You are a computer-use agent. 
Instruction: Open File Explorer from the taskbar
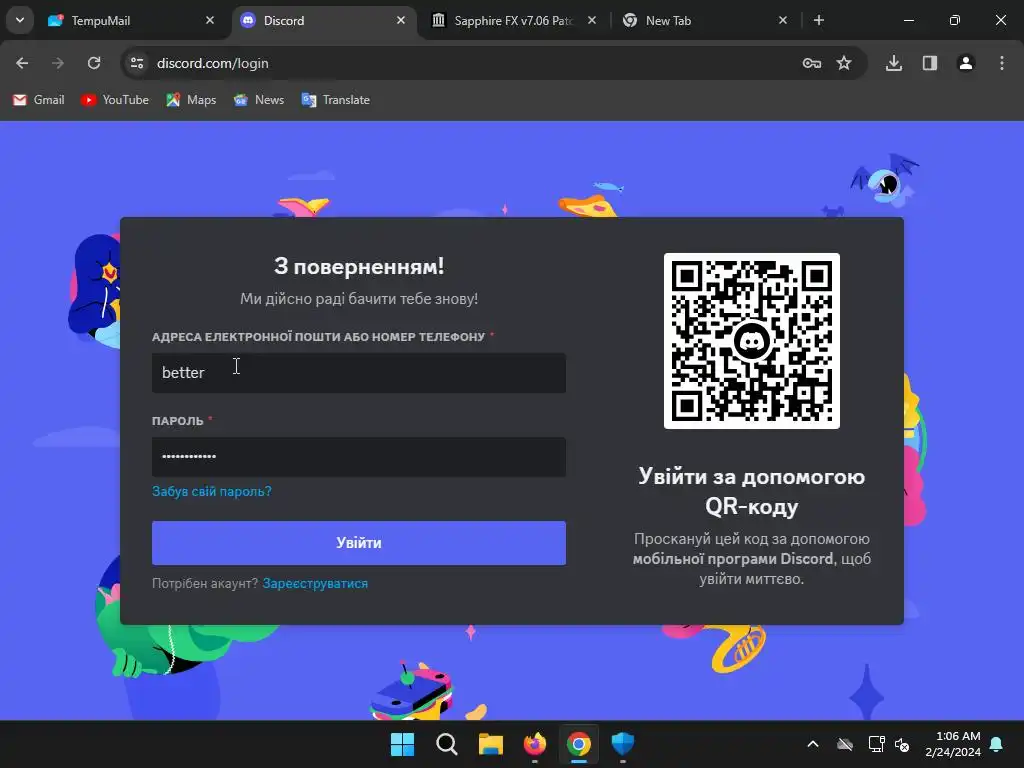490,744
